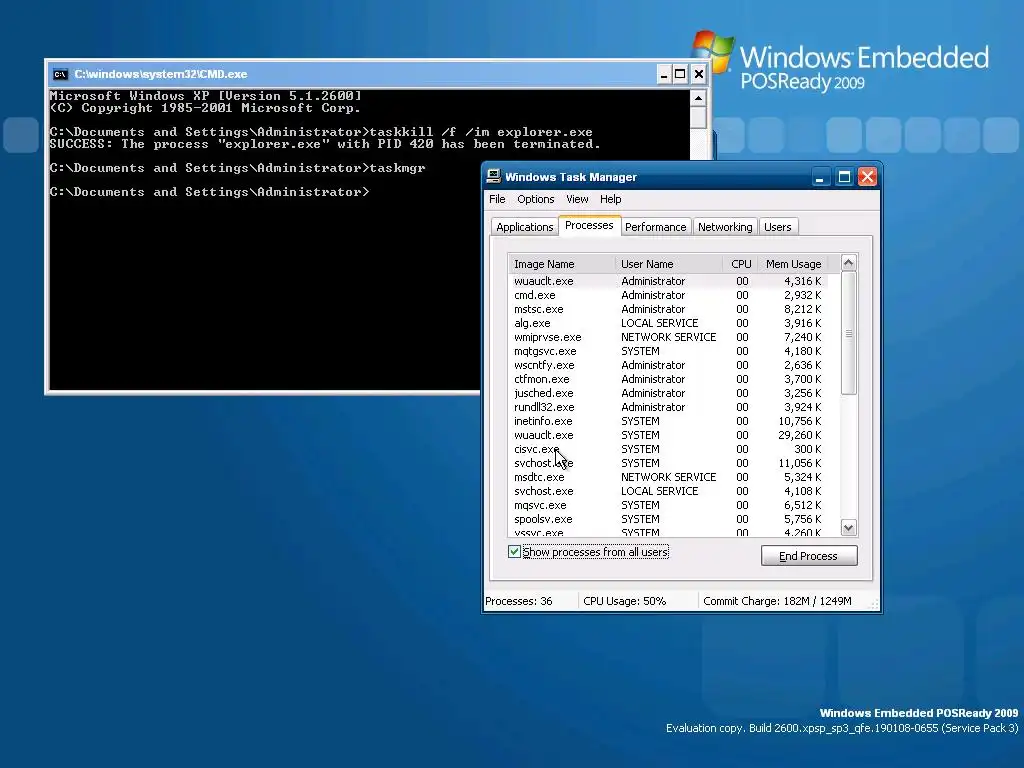Select the mstsc.exe process row
The height and width of the screenshot is (768, 1024).
coord(668,309)
